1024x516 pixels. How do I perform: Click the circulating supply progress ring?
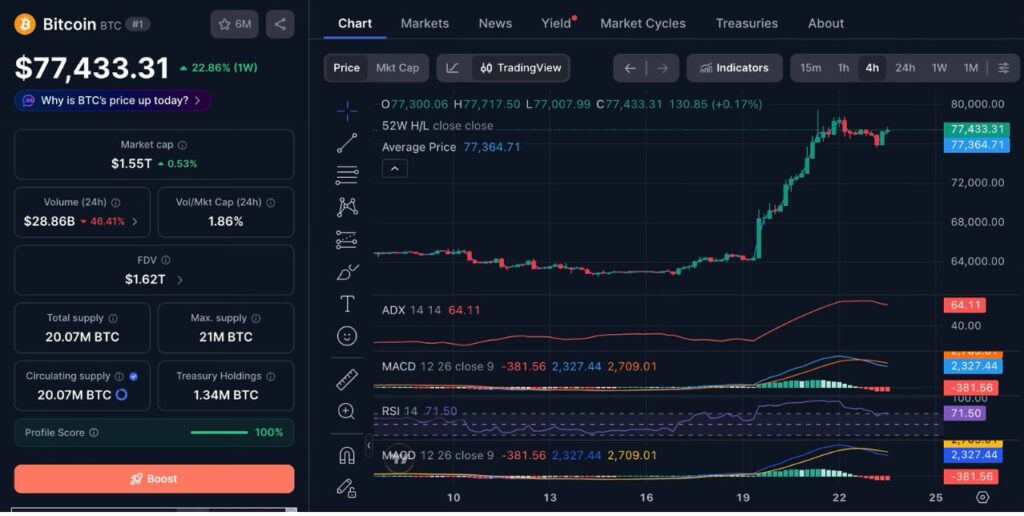coord(121,395)
